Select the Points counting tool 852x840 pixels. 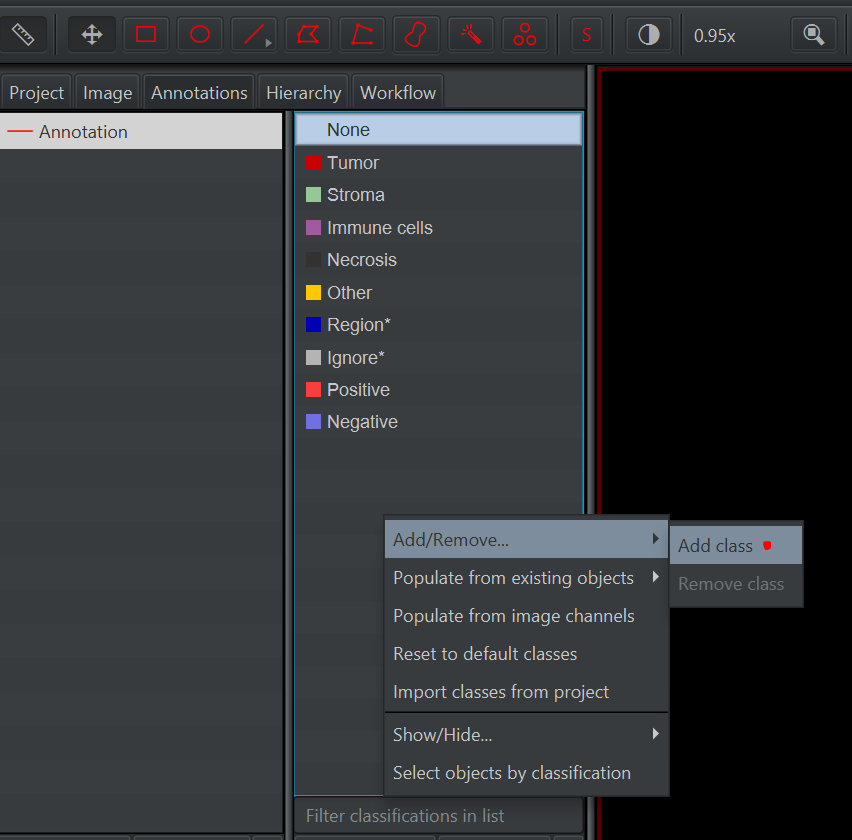[524, 34]
